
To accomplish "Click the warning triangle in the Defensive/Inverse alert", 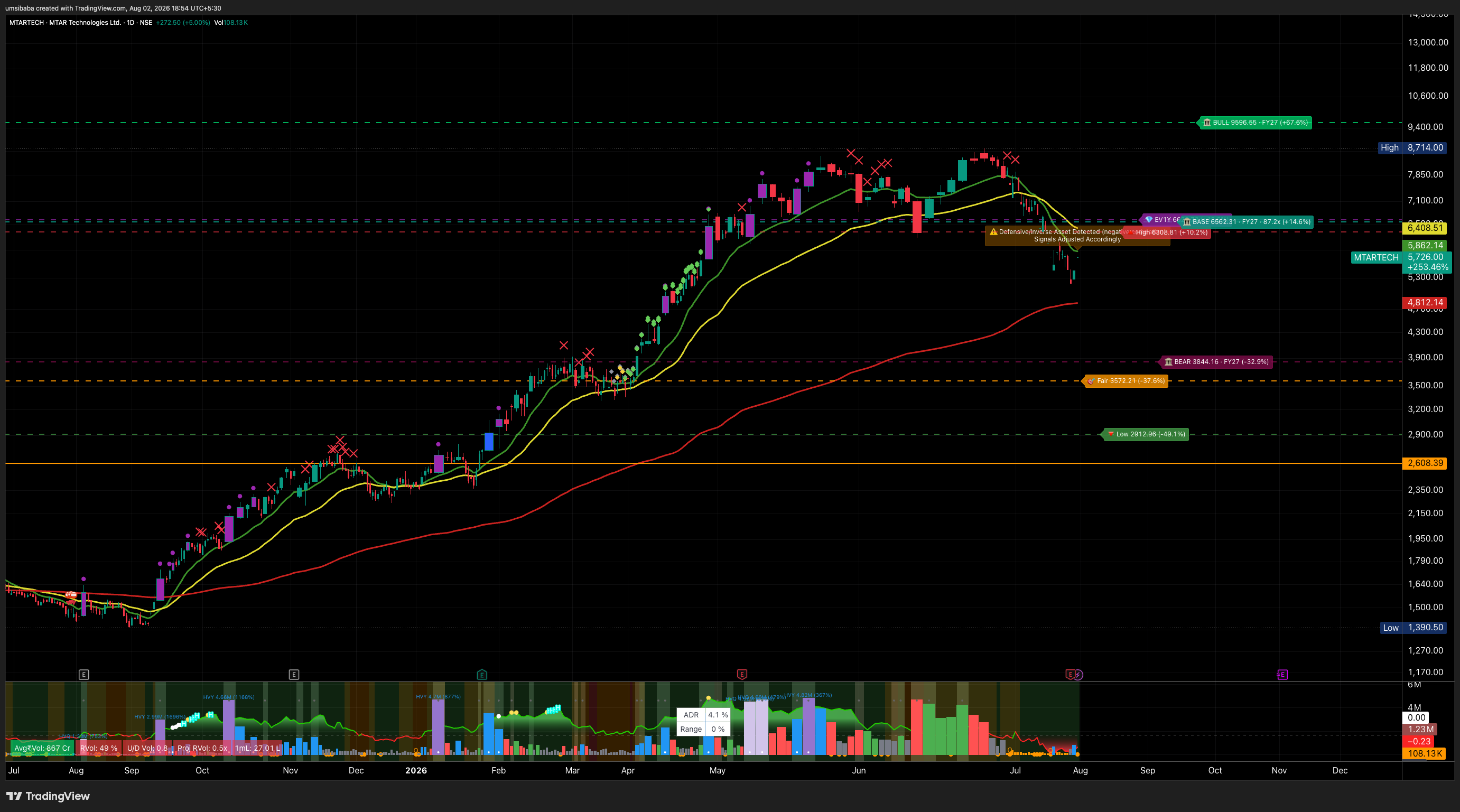I will click(993, 232).
